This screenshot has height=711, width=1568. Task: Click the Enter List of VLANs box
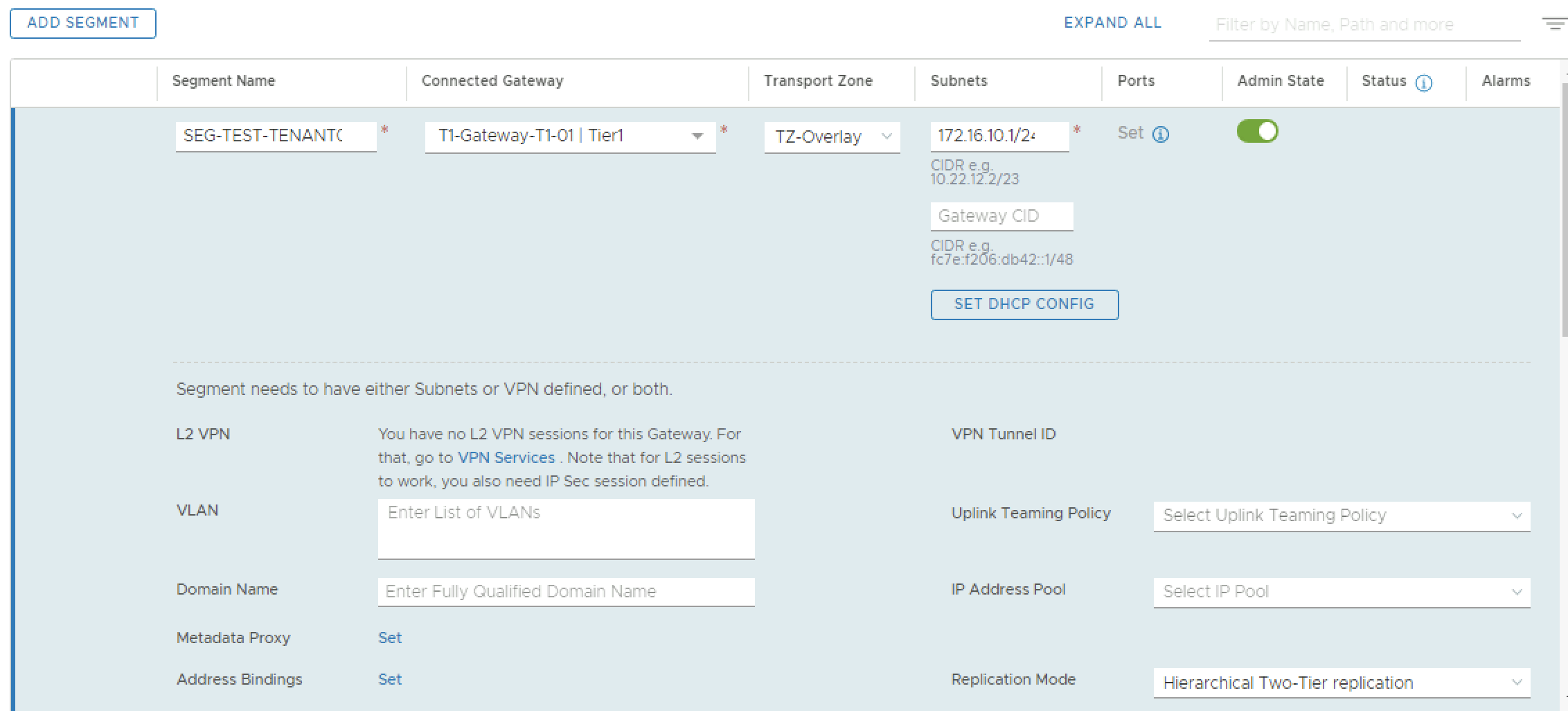565,528
